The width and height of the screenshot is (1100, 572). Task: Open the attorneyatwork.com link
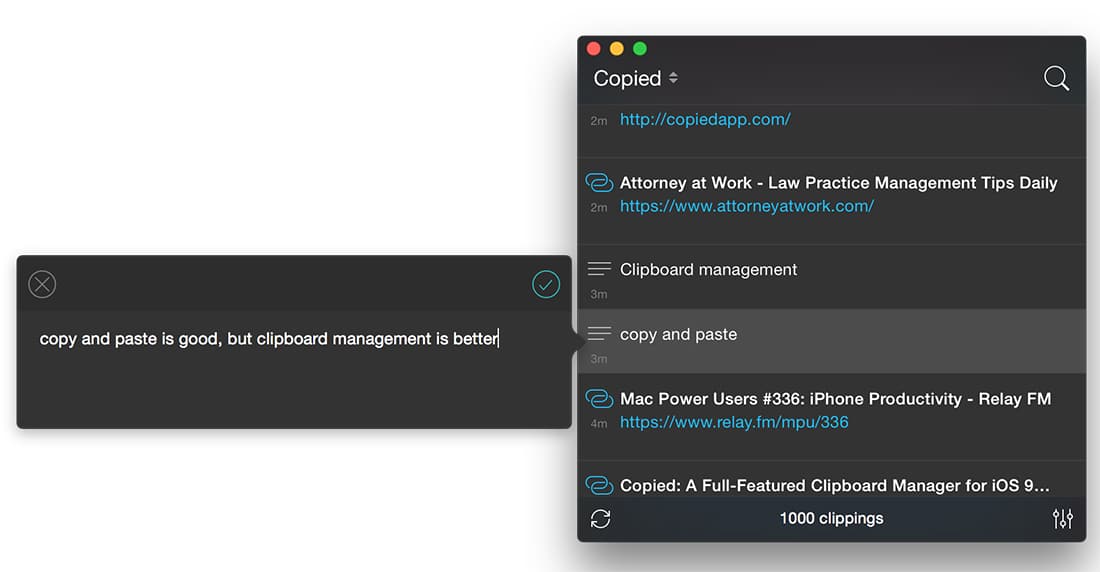pos(746,206)
